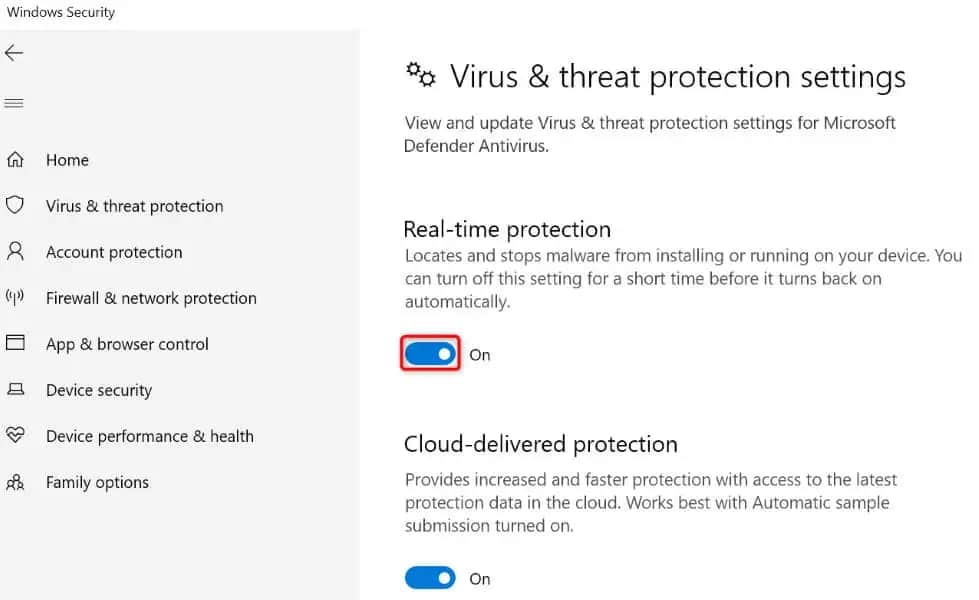979x600 pixels.
Task: Open the hamburger navigation menu icon
Action: [14, 103]
